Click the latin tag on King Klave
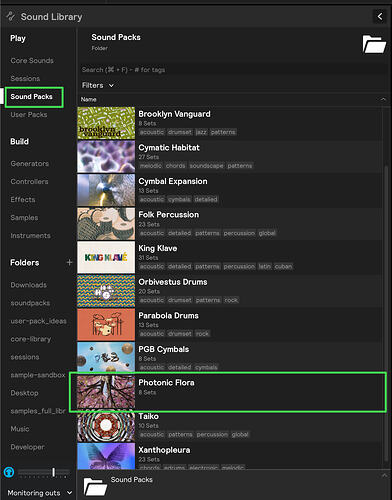 pyautogui.click(x=265, y=267)
